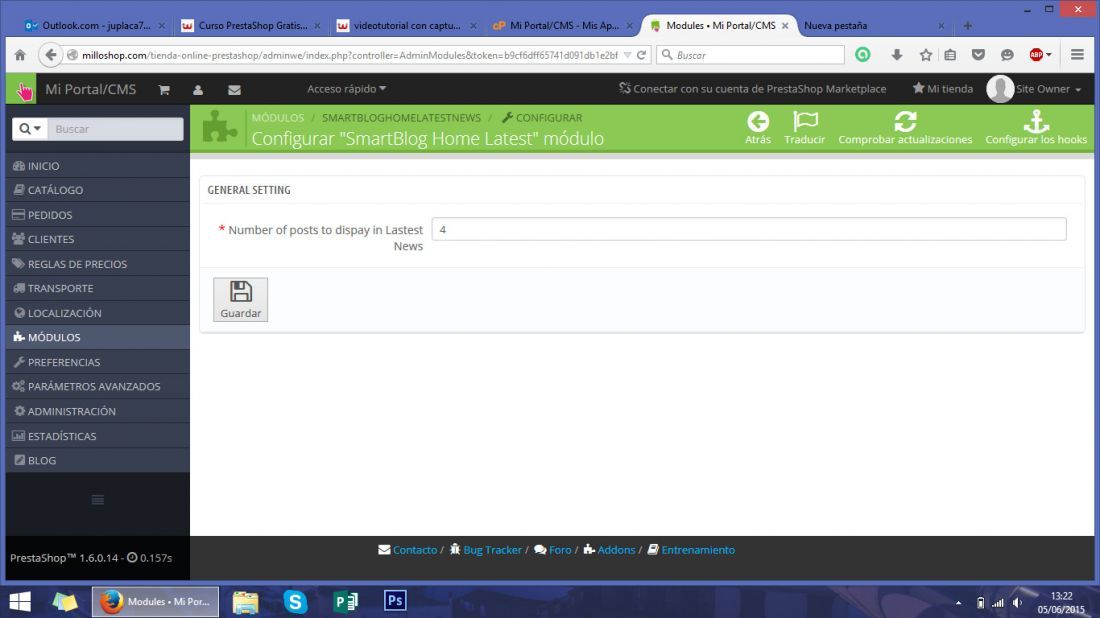This screenshot has width=1100, height=618.
Task: Click the Traducir flag icon
Action: (x=805, y=122)
